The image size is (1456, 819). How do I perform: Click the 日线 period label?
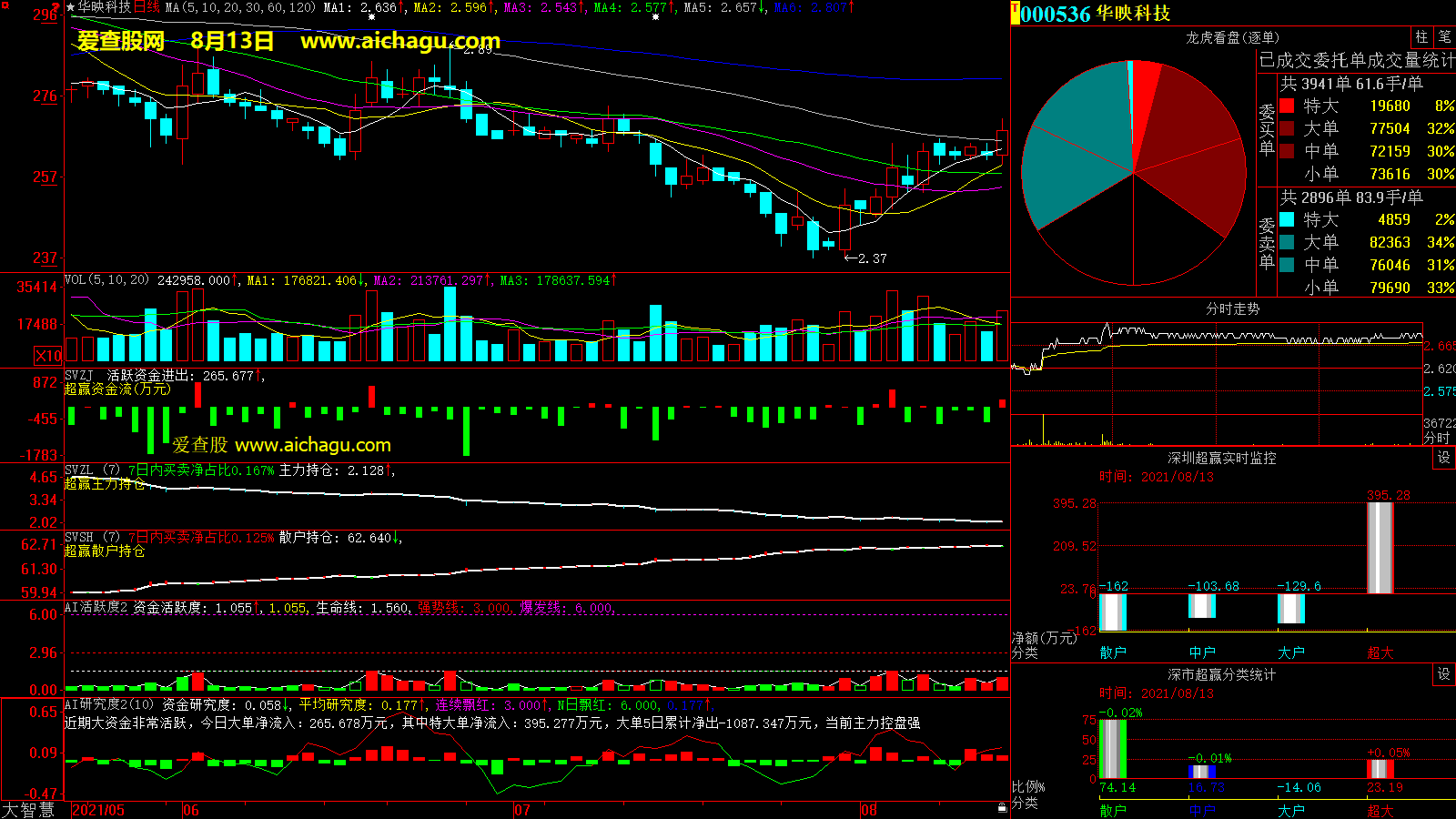point(147,7)
